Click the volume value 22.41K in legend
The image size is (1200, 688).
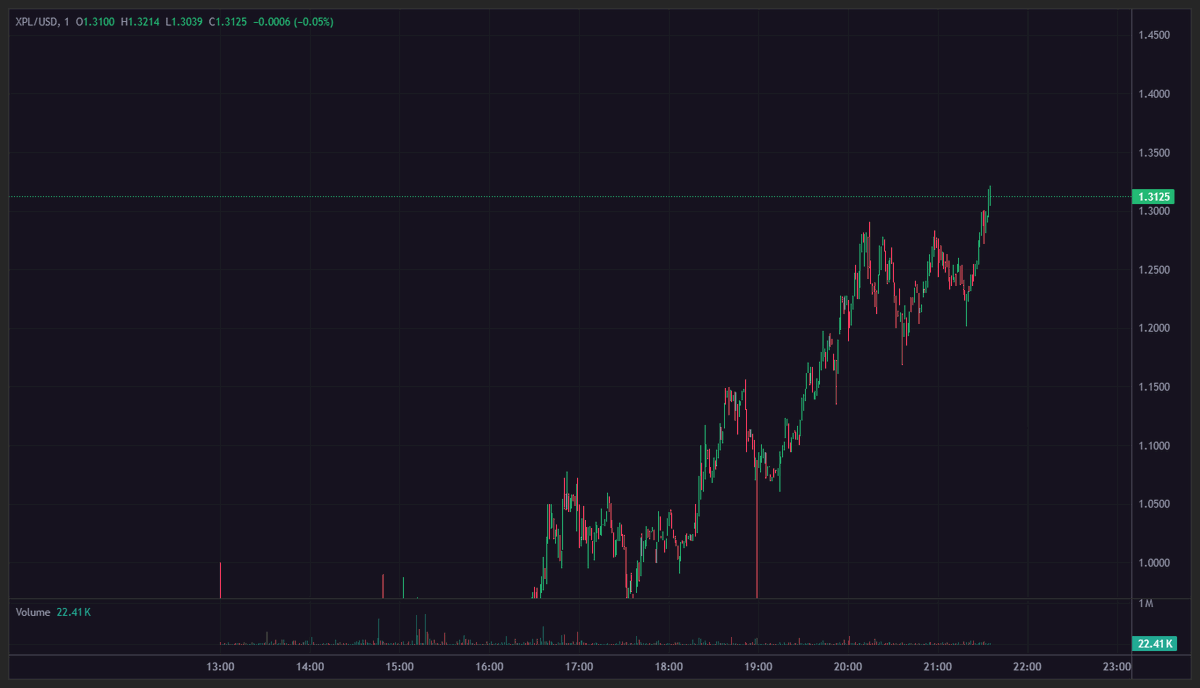[73, 611]
